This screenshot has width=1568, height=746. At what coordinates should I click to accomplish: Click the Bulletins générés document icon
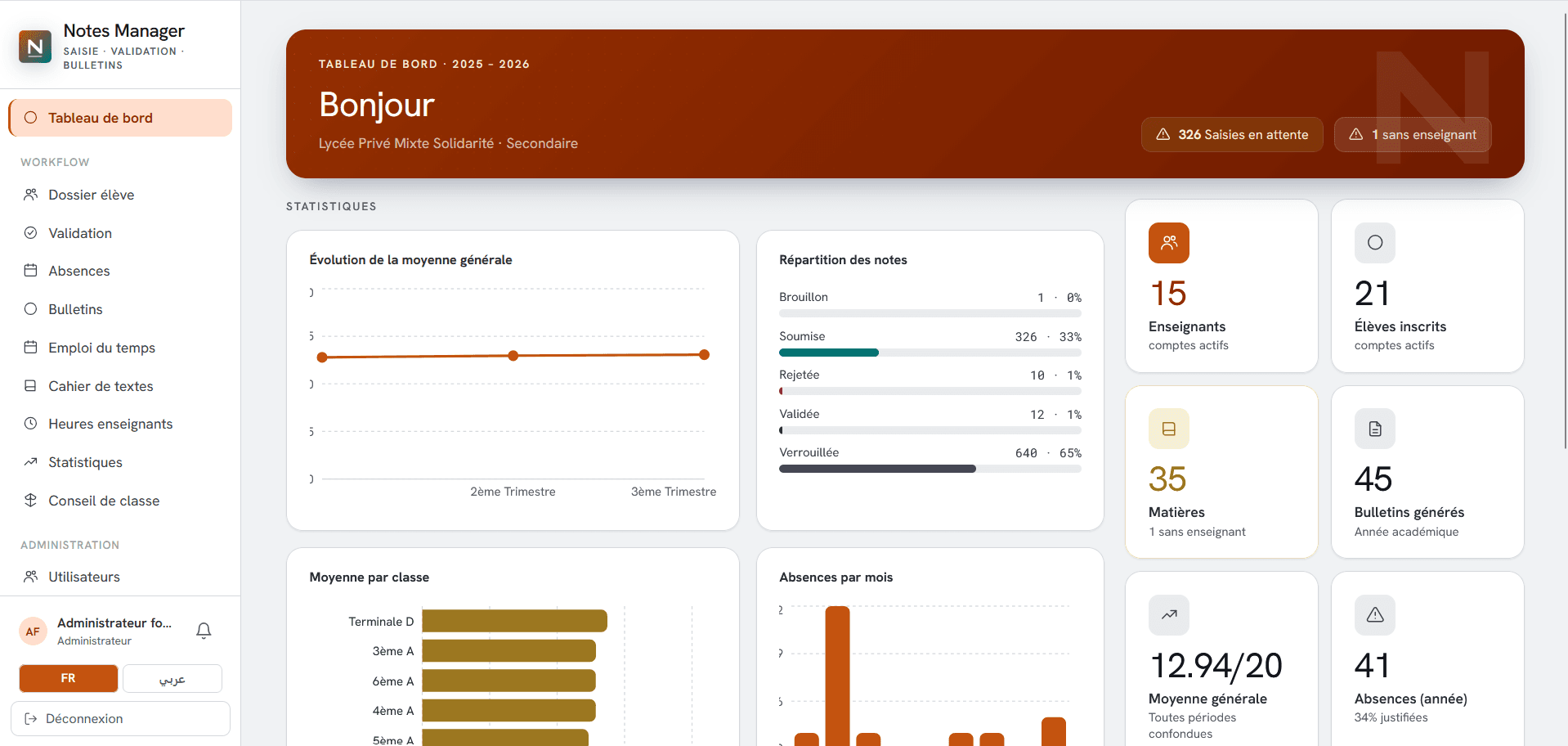[1375, 429]
